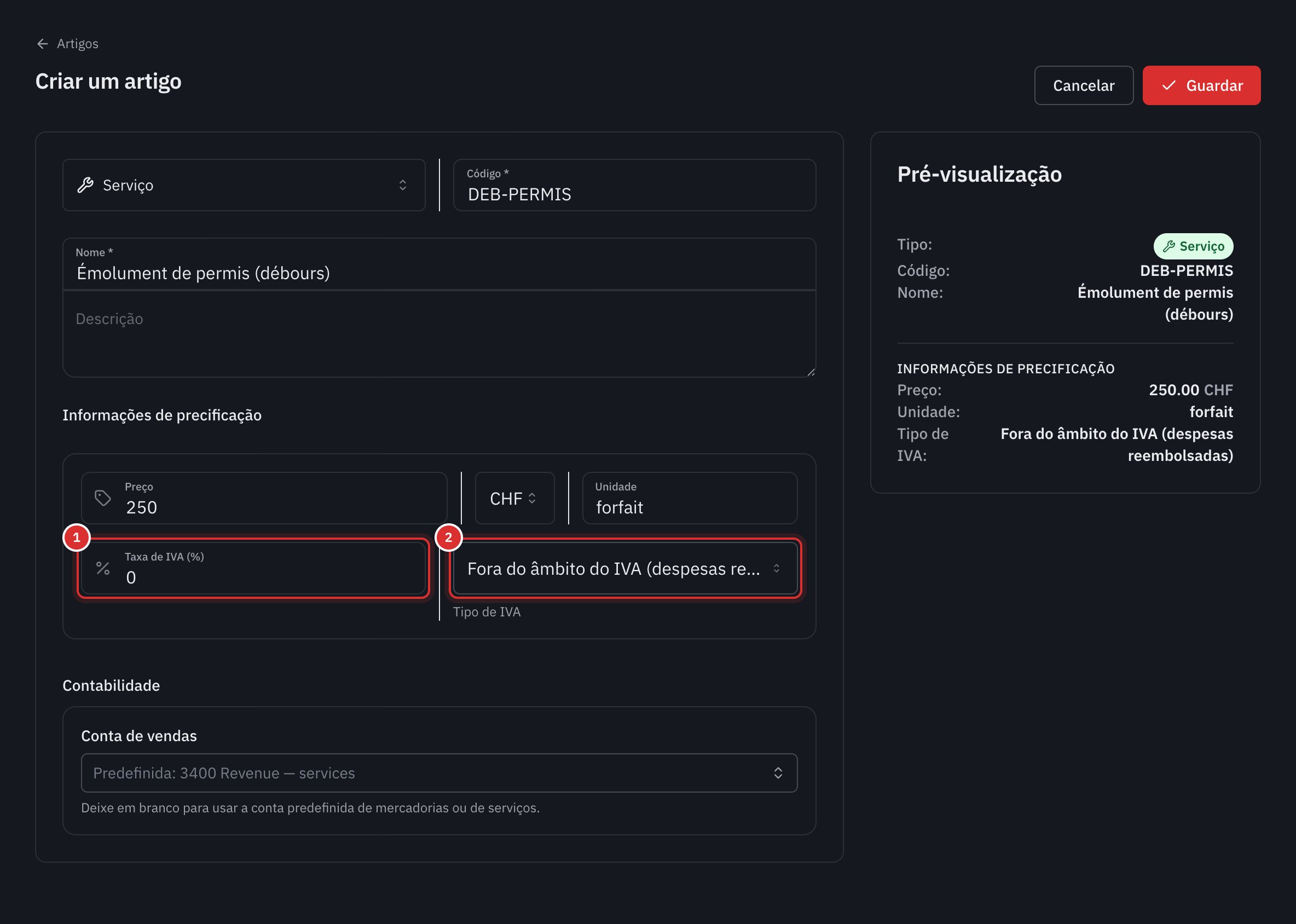Open the Conta de vendas dropdown
This screenshot has width=1296, height=924.
click(439, 773)
